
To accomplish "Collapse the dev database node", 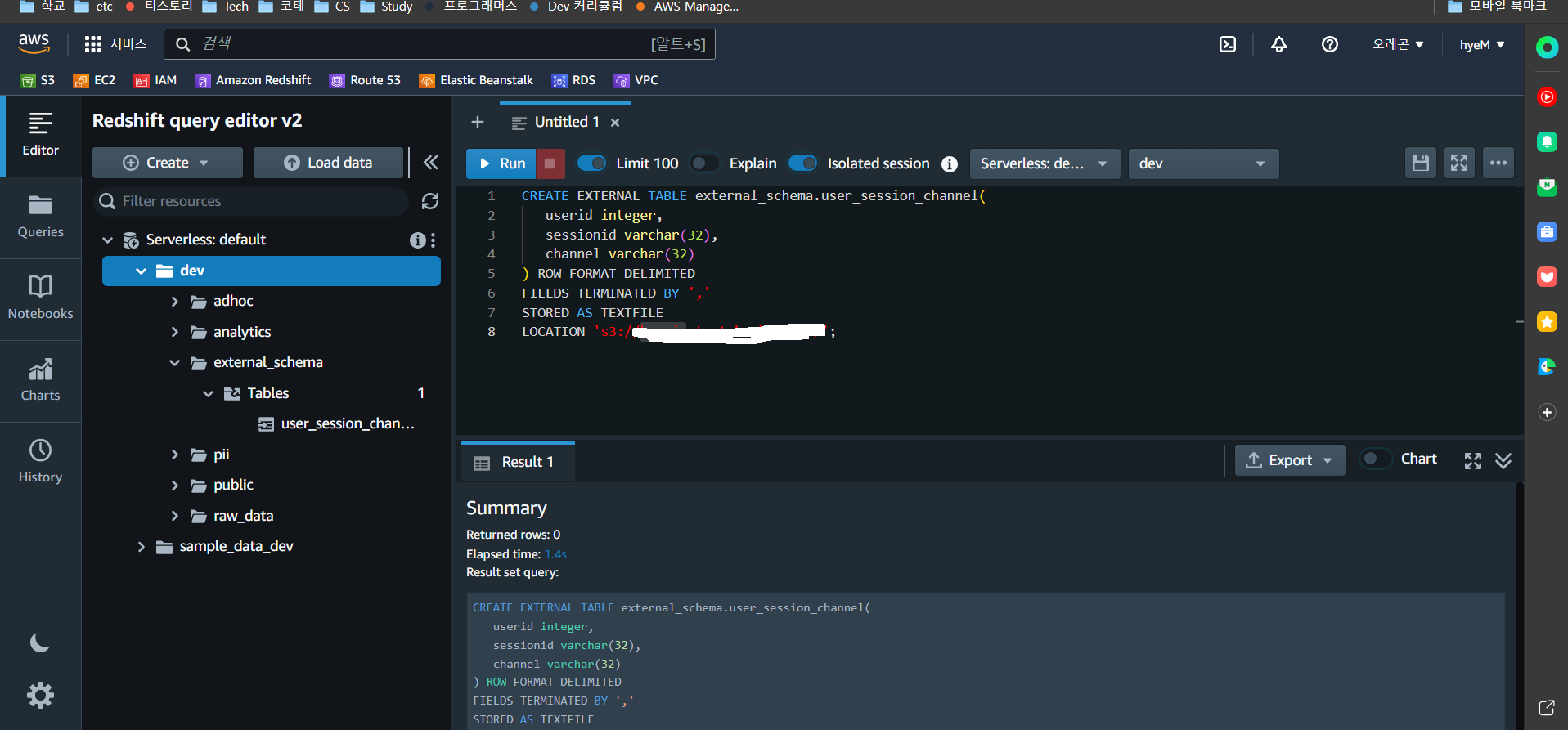I will (141, 271).
